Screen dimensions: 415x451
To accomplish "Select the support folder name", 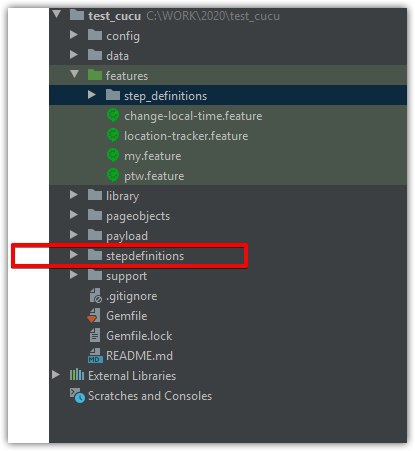I will (126, 277).
